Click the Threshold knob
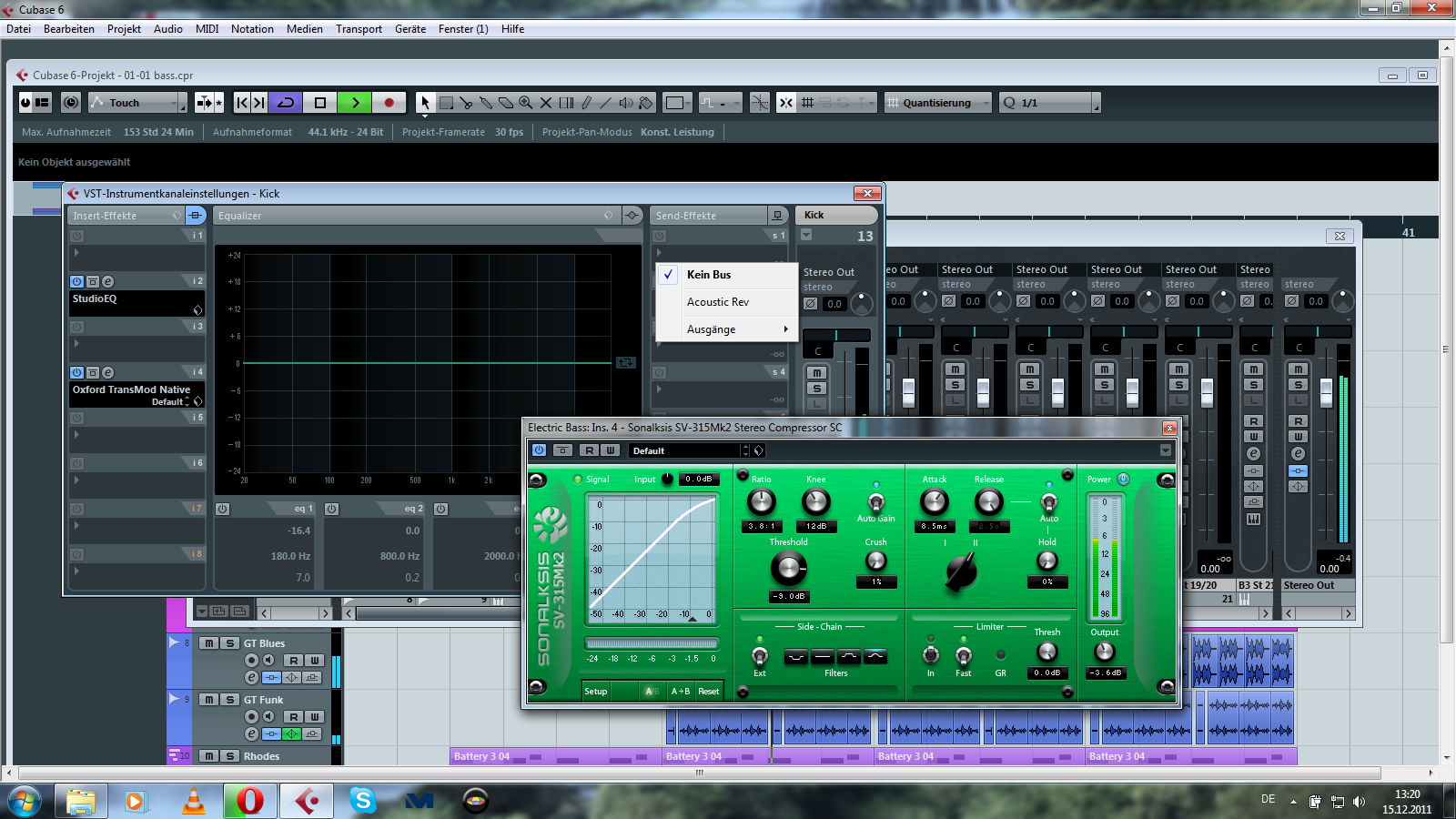This screenshot has width=1456, height=819. (788, 568)
